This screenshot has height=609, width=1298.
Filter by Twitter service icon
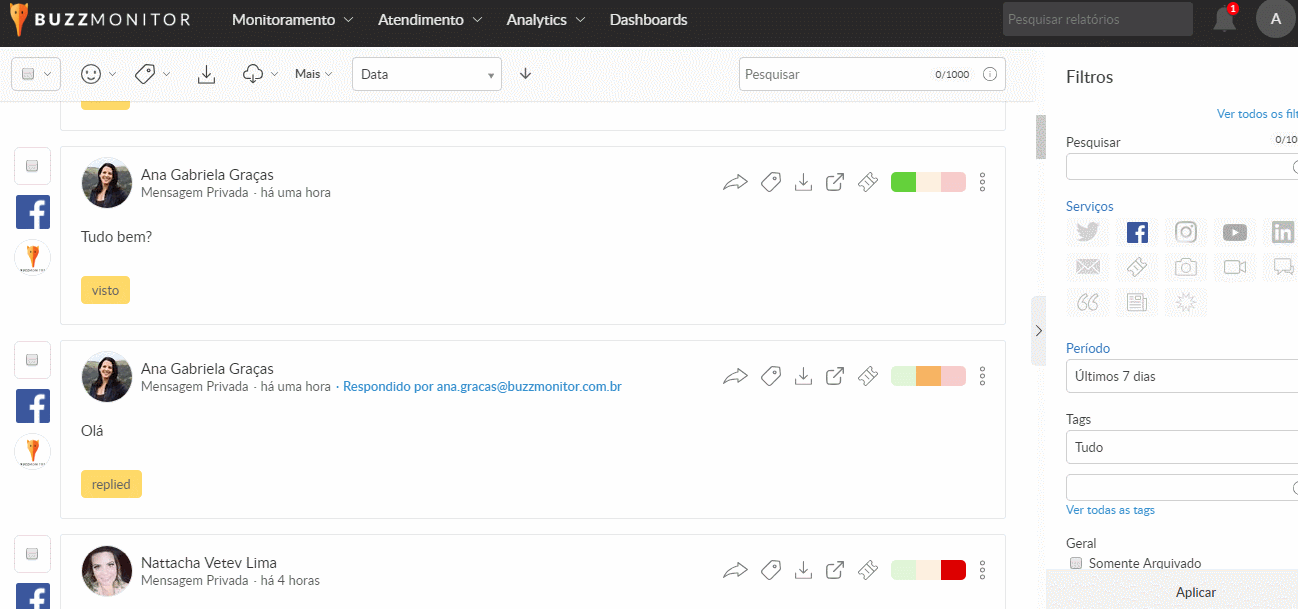(1088, 232)
